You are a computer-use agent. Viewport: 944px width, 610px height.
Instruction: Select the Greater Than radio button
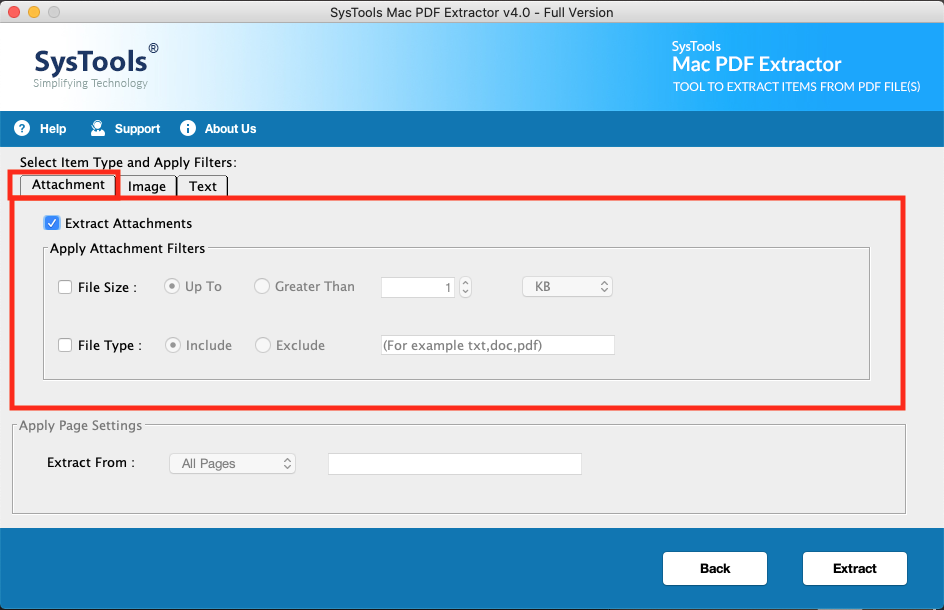click(262, 287)
